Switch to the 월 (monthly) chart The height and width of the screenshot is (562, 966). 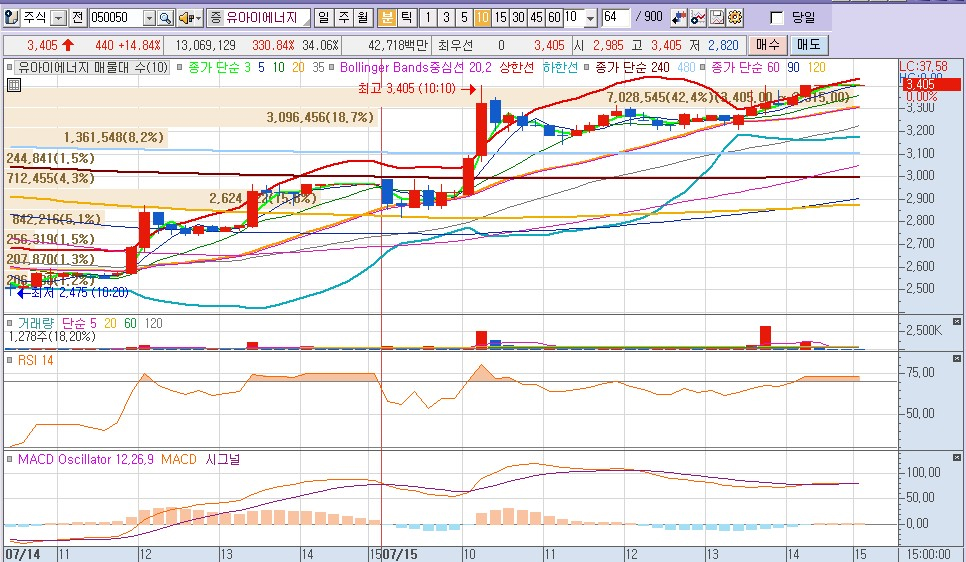[x=361, y=18]
